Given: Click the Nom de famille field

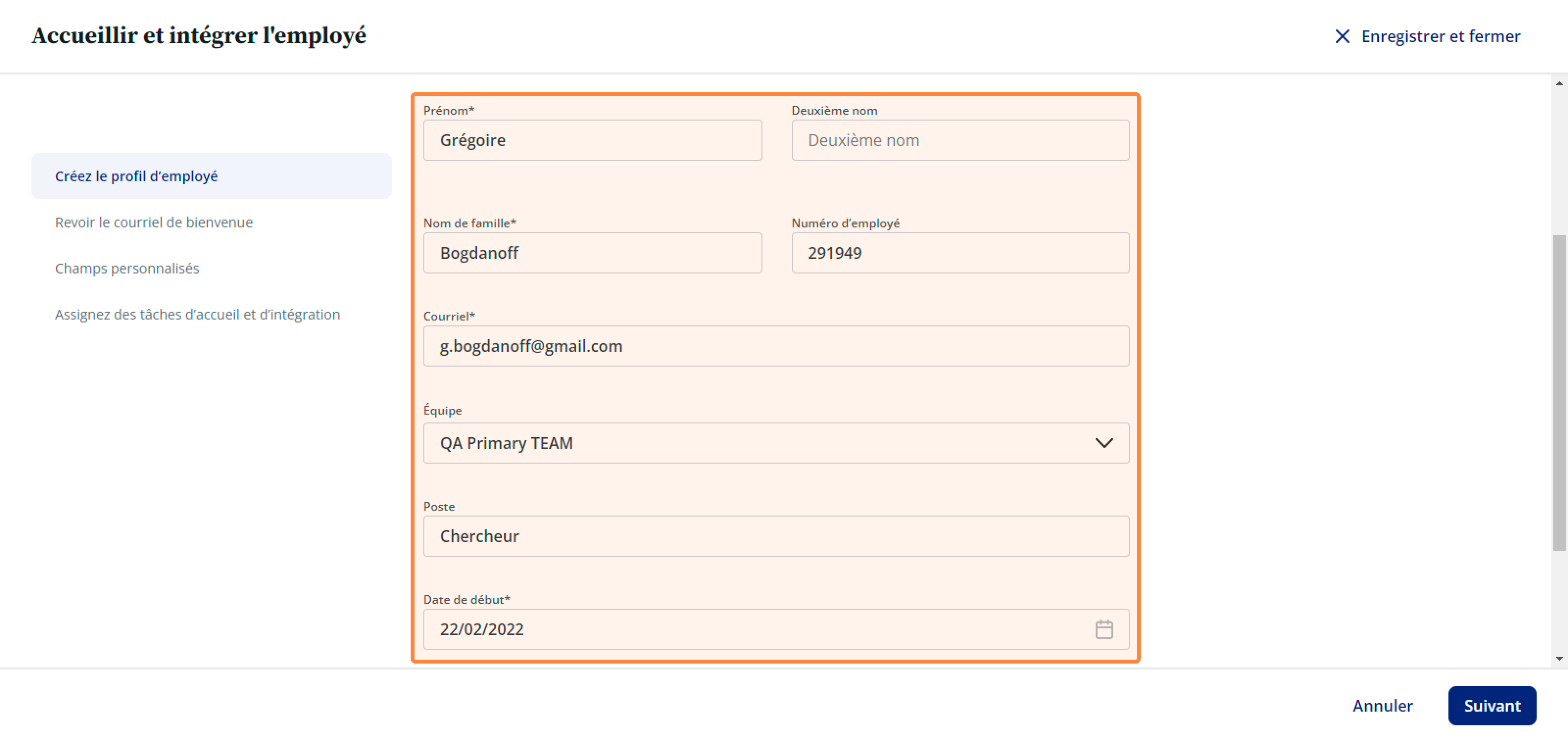Looking at the screenshot, I should [x=592, y=252].
